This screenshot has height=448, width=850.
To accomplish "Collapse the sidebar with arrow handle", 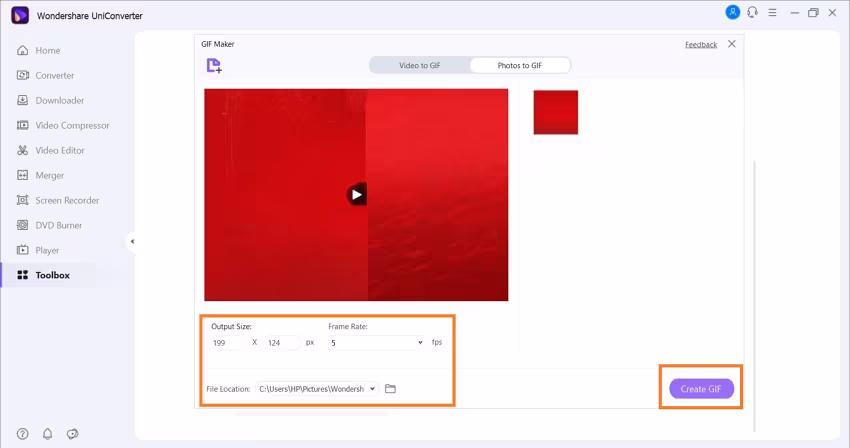I will coord(132,241).
